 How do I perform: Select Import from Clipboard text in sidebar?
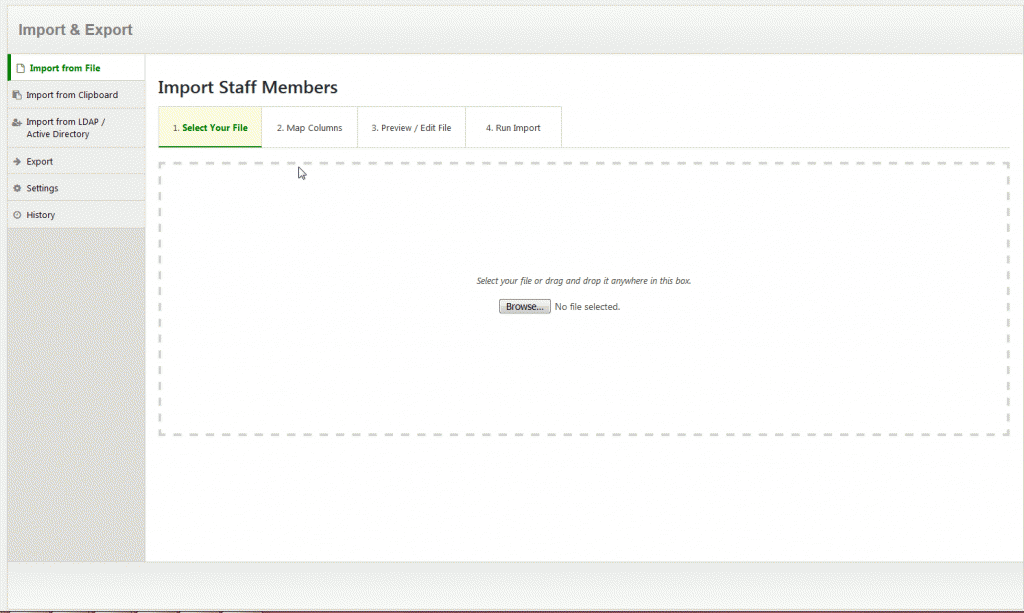[x=72, y=95]
